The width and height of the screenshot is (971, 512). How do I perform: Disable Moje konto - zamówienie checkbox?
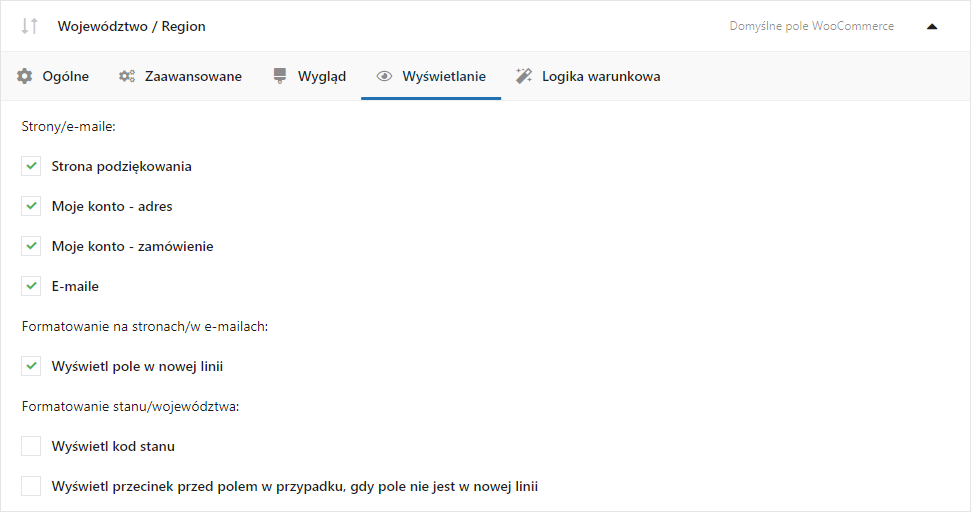[31, 246]
